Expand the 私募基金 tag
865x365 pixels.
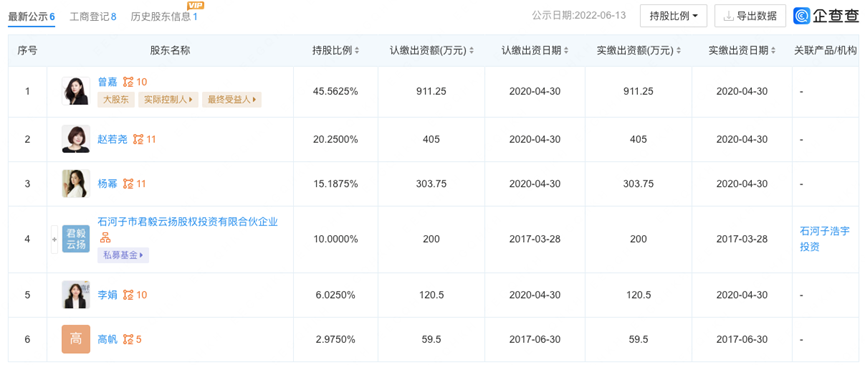pos(123,255)
